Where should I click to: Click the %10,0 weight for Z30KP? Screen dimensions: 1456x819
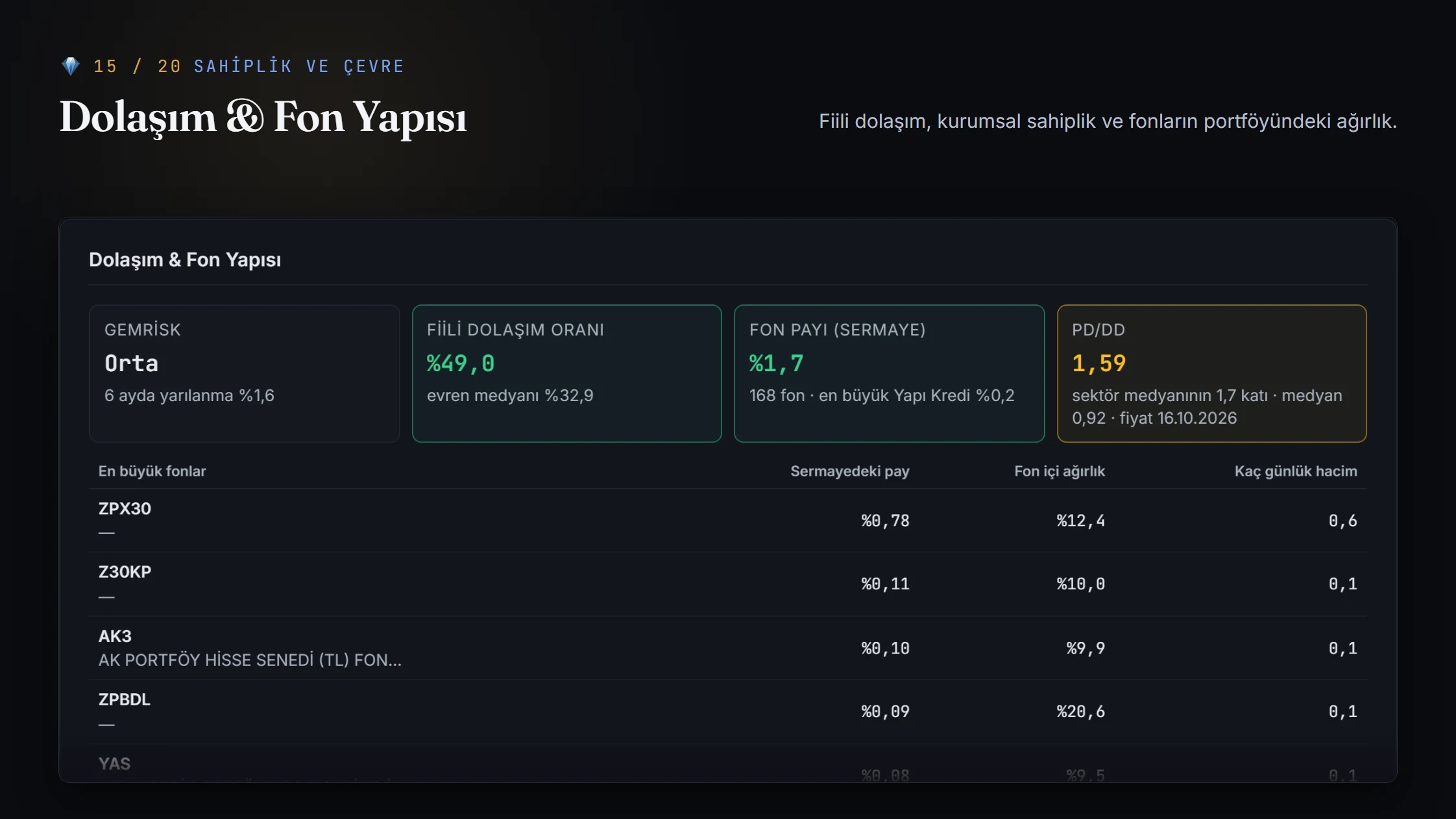[1080, 584]
